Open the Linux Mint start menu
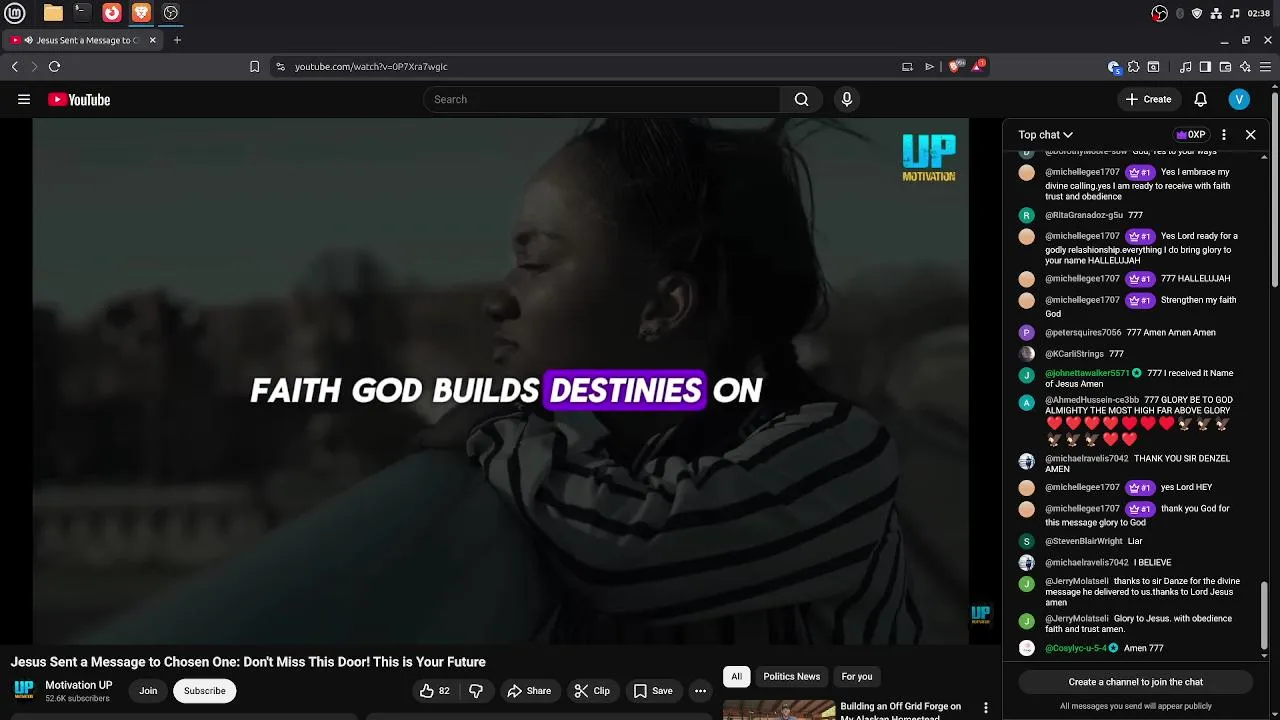 (x=15, y=13)
